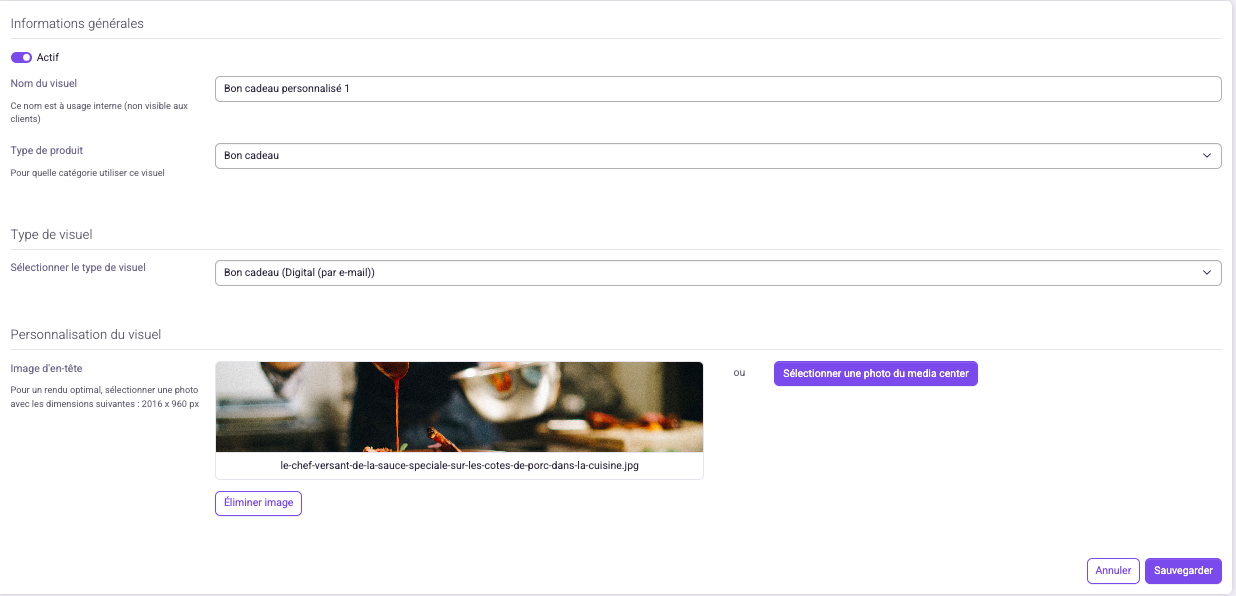Click Sélectionner une photo du media center
Viewport: 1236px width, 596px height.
tap(876, 374)
